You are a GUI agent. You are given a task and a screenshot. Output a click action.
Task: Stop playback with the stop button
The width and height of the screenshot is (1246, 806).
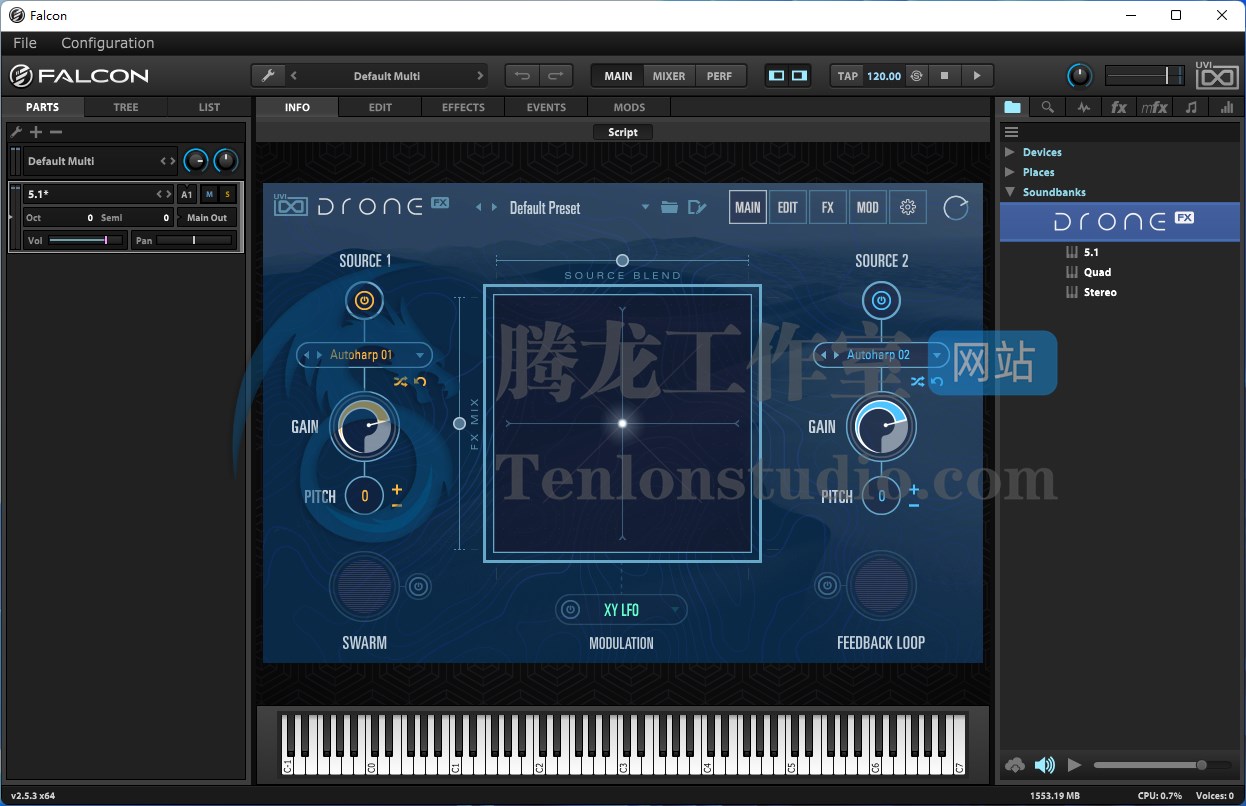click(944, 76)
